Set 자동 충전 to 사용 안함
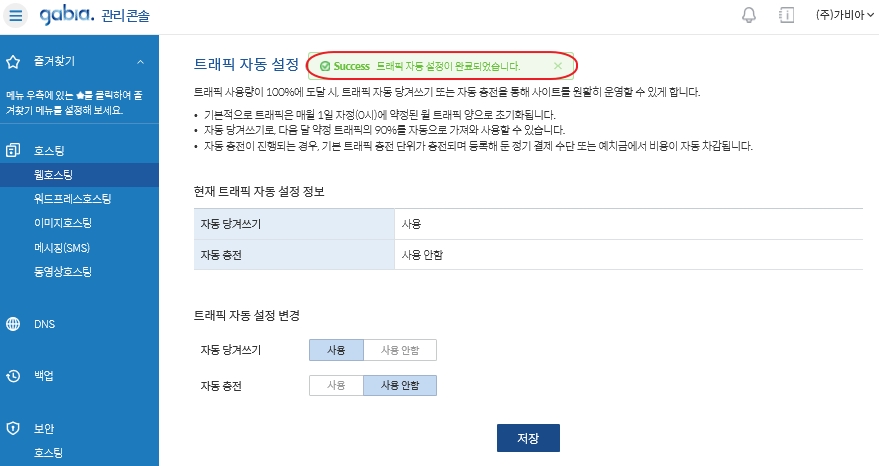This screenshot has width=879, height=466. (400, 385)
